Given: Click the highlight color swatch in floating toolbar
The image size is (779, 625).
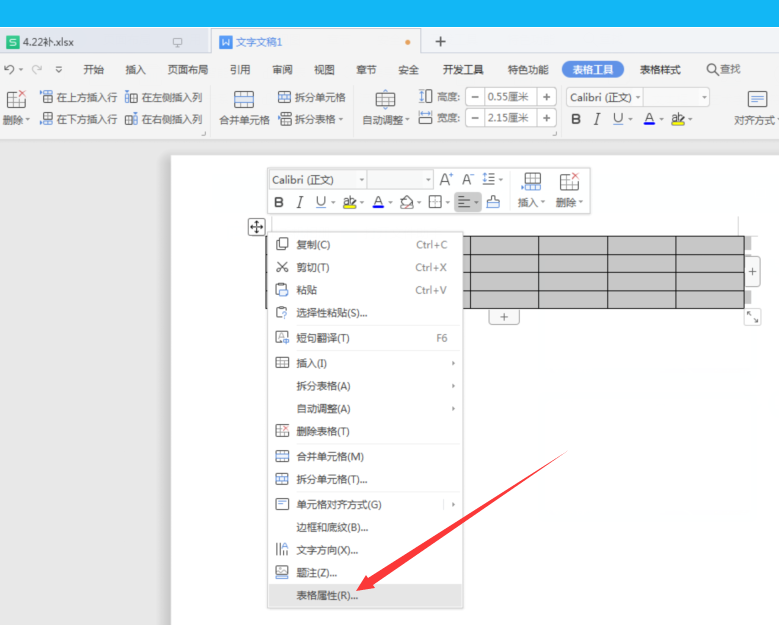Looking at the screenshot, I should coord(349,202).
